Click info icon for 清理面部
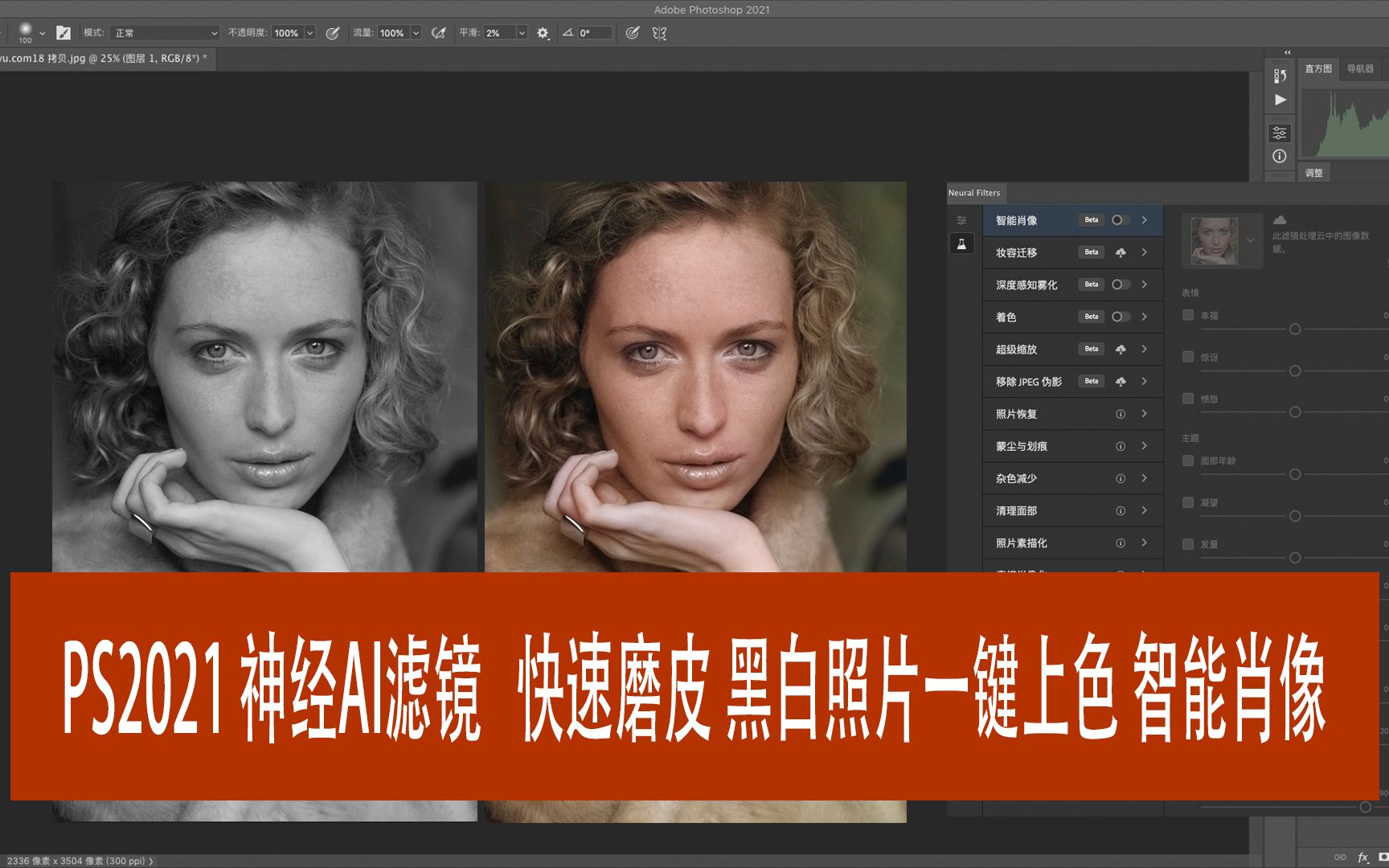Image resolution: width=1389 pixels, height=868 pixels. (1121, 510)
